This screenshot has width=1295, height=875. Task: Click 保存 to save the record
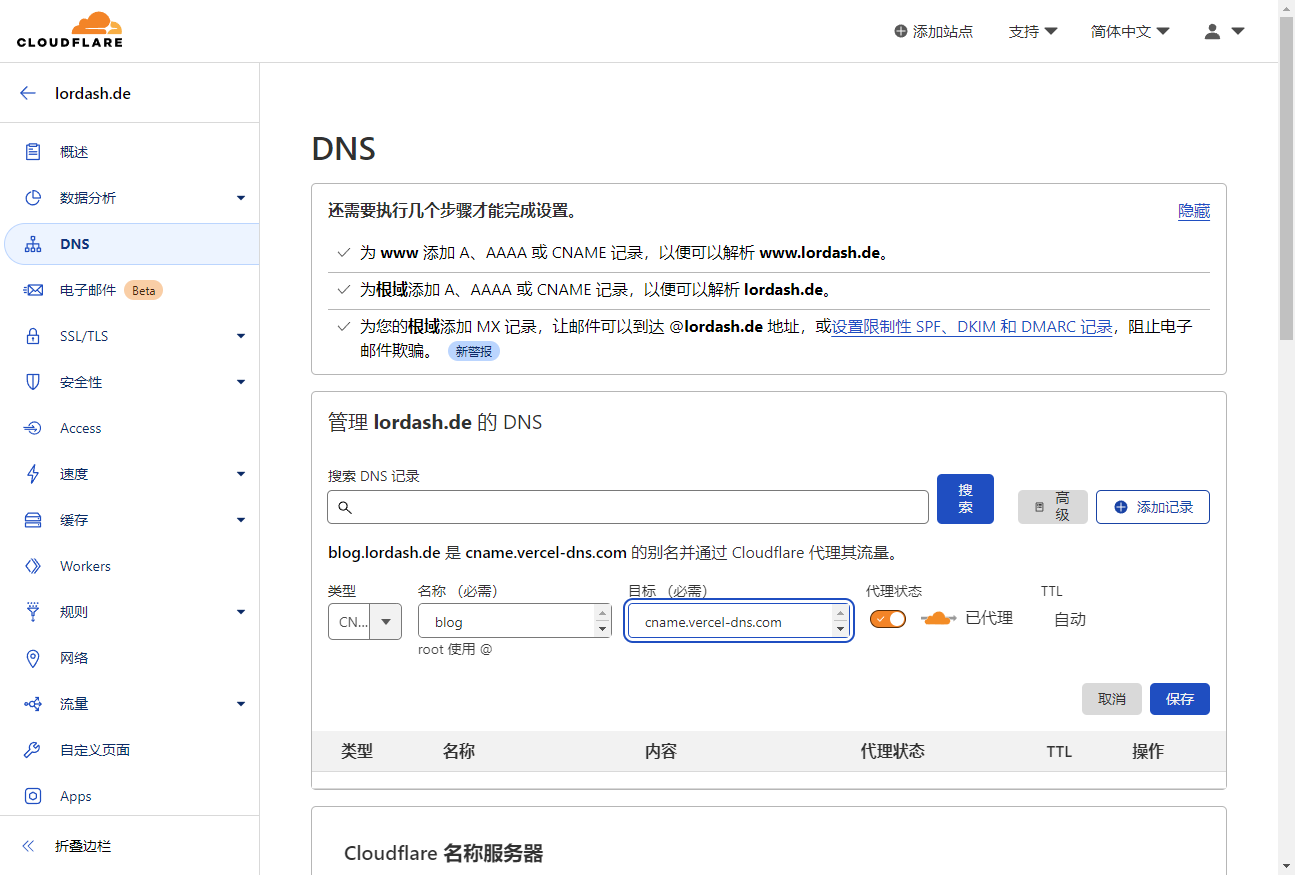(1180, 699)
